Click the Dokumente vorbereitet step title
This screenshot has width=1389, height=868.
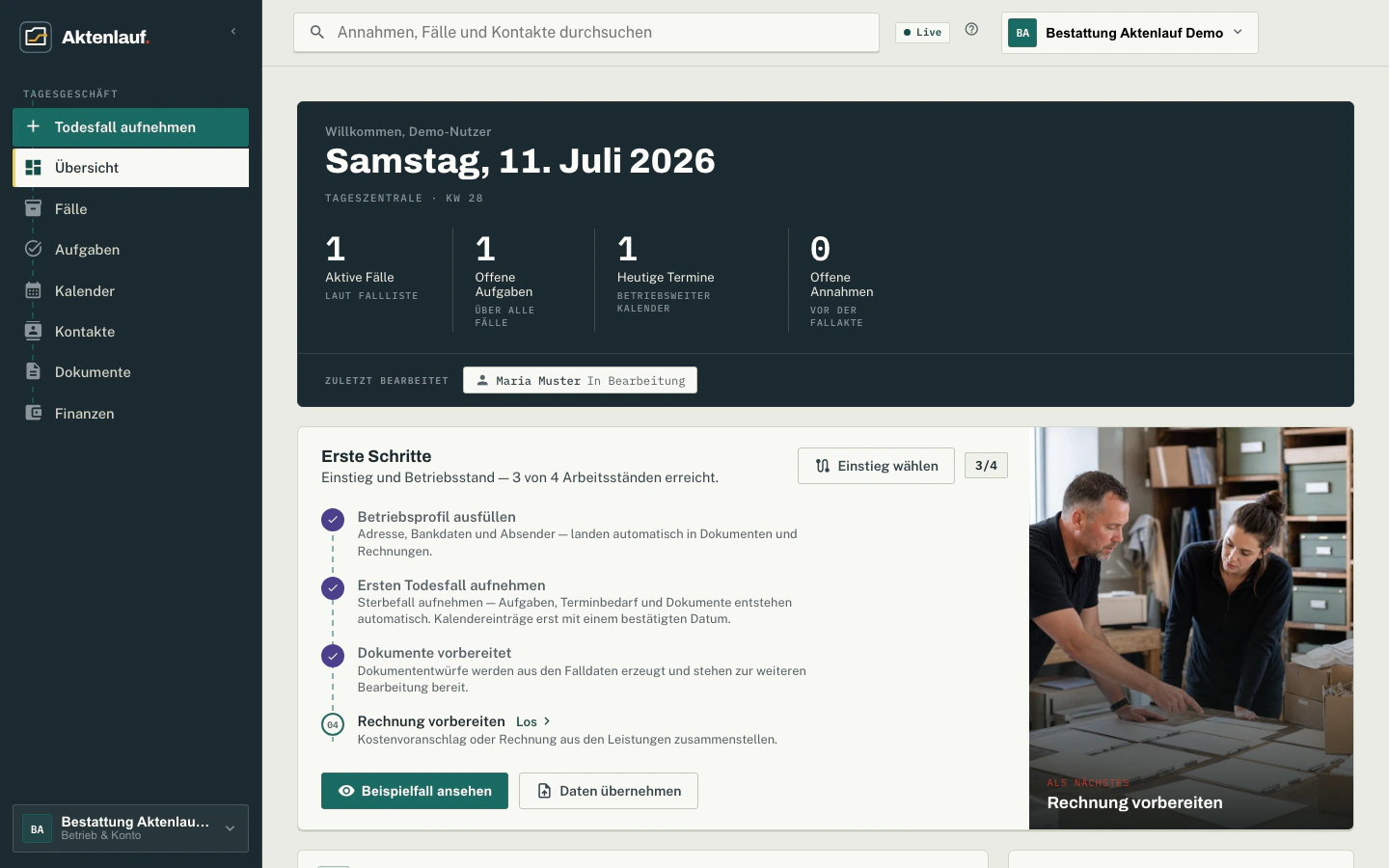point(434,653)
